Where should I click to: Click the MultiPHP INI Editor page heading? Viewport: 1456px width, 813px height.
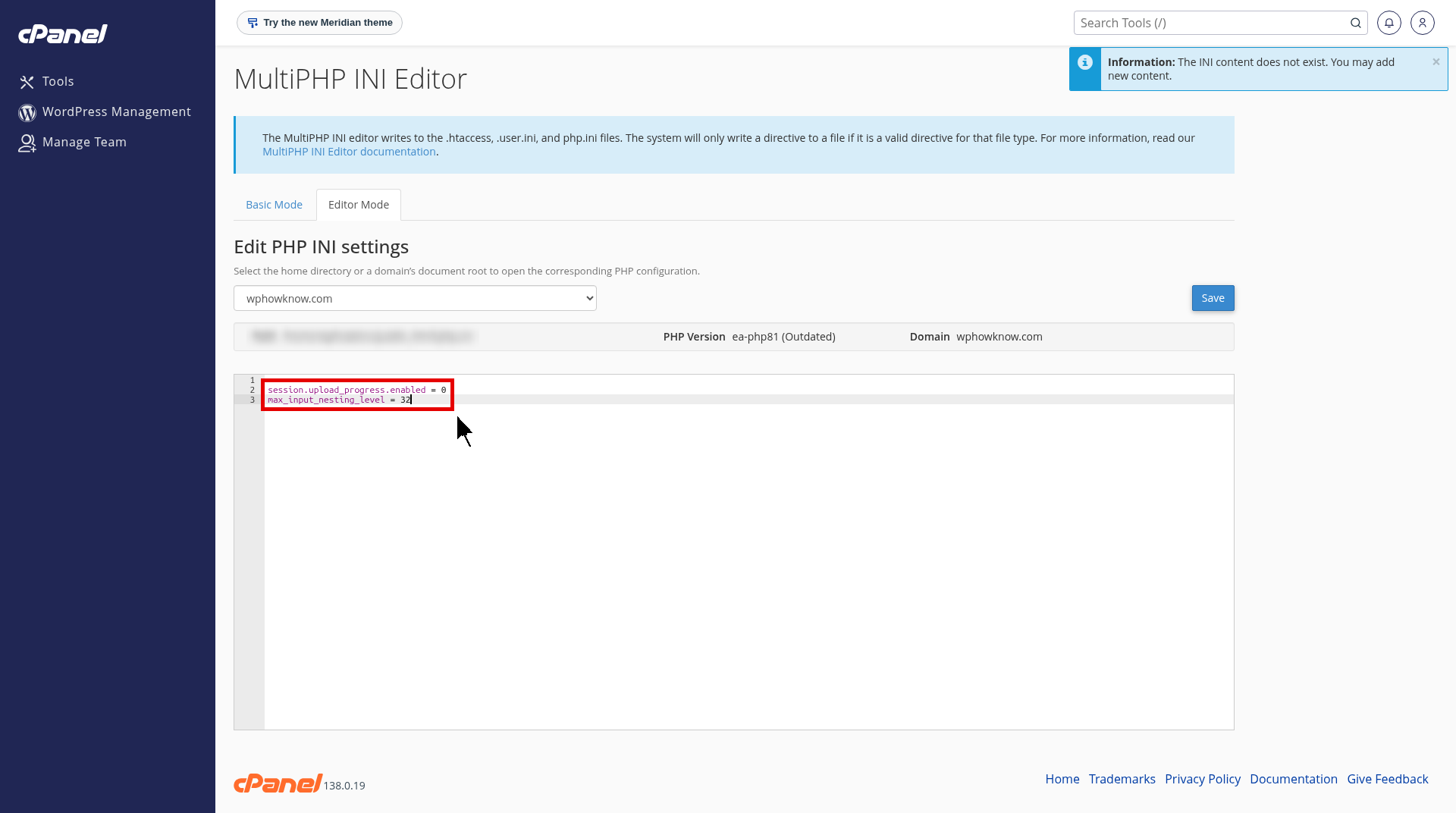coord(350,79)
